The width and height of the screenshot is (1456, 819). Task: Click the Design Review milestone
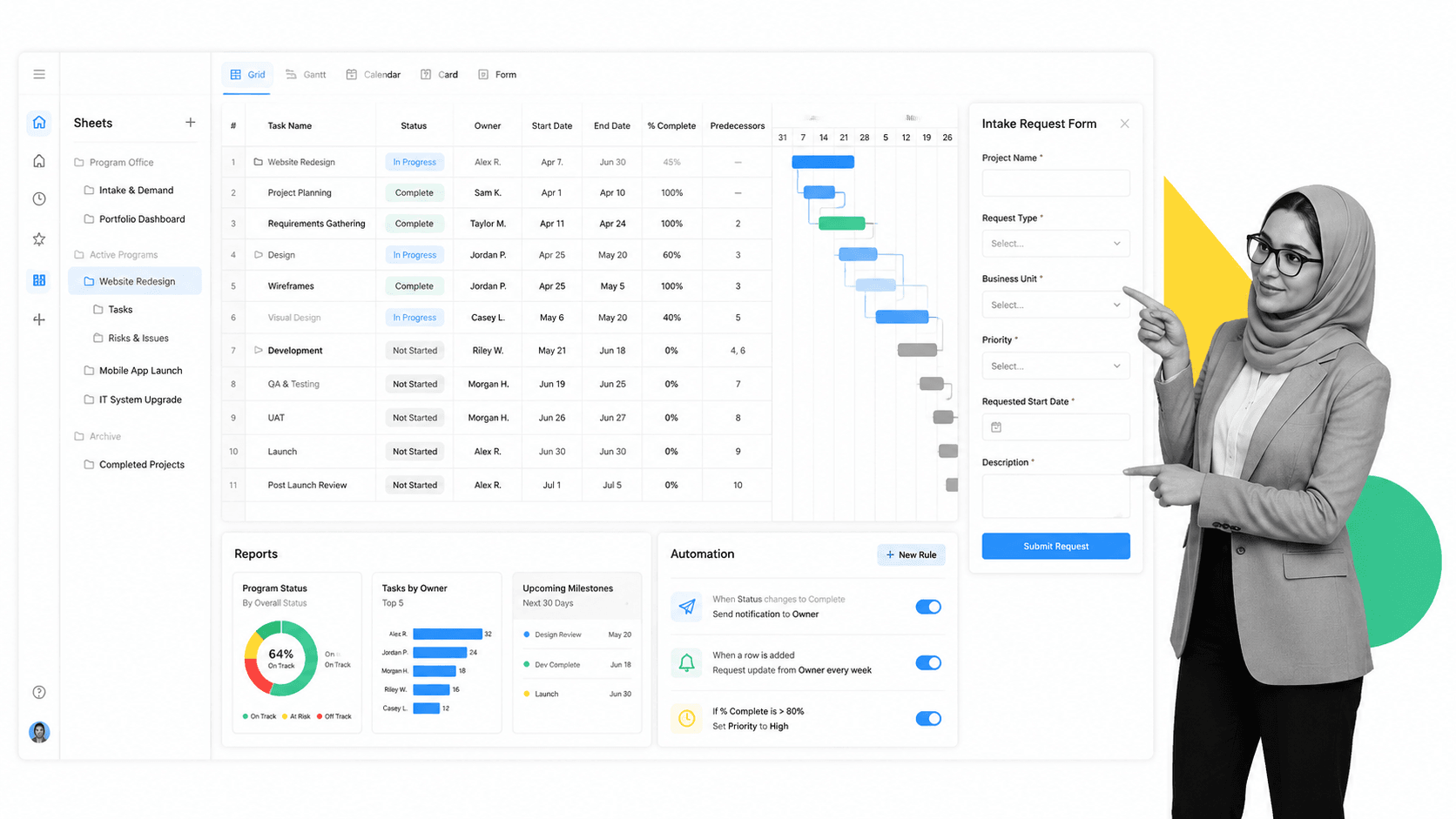pos(576,634)
